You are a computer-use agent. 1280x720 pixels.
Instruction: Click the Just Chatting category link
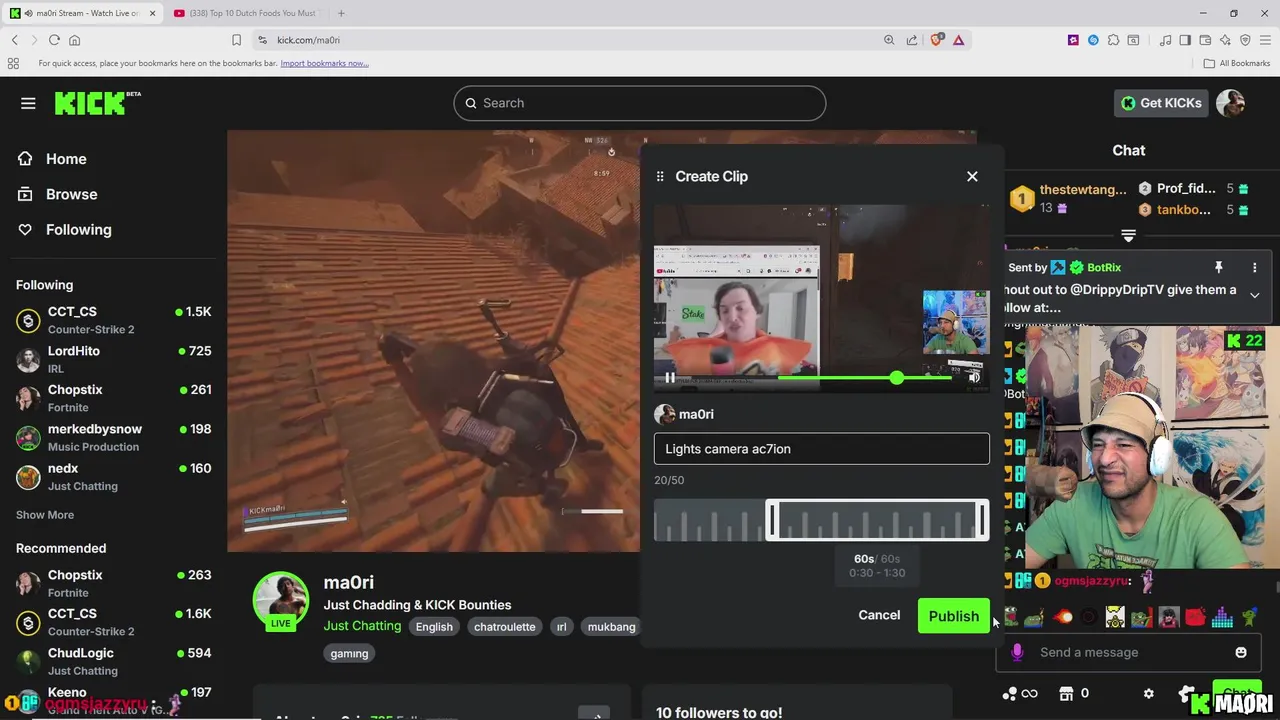362,626
